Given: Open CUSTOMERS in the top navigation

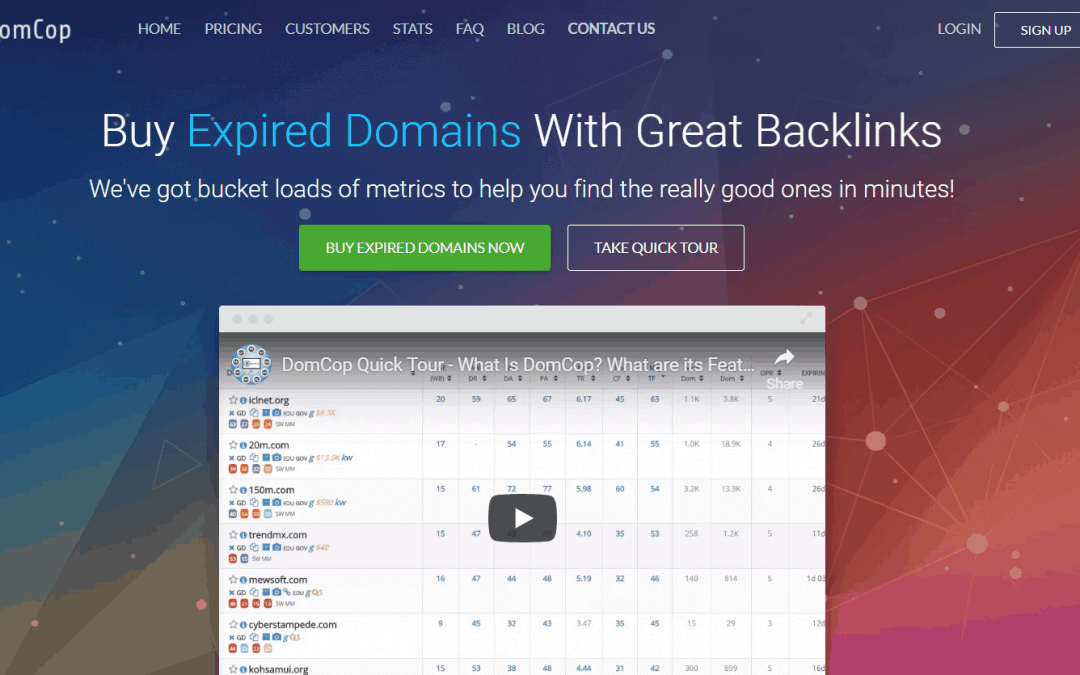Looking at the screenshot, I should coord(327,29).
